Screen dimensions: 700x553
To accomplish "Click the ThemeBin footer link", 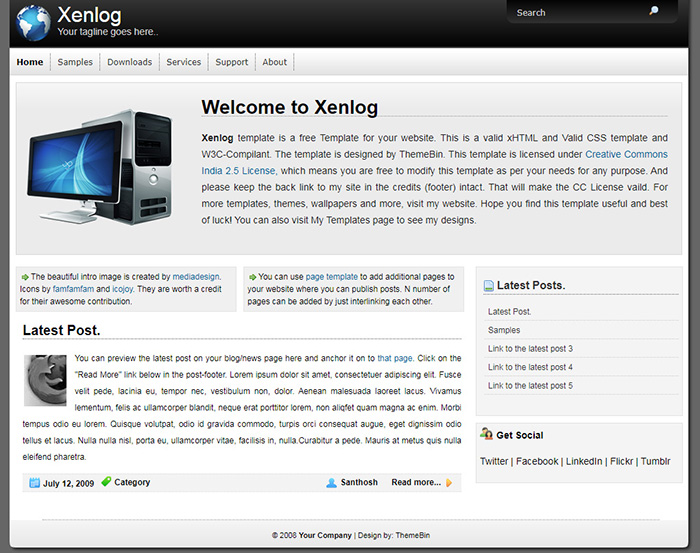I will (412, 535).
